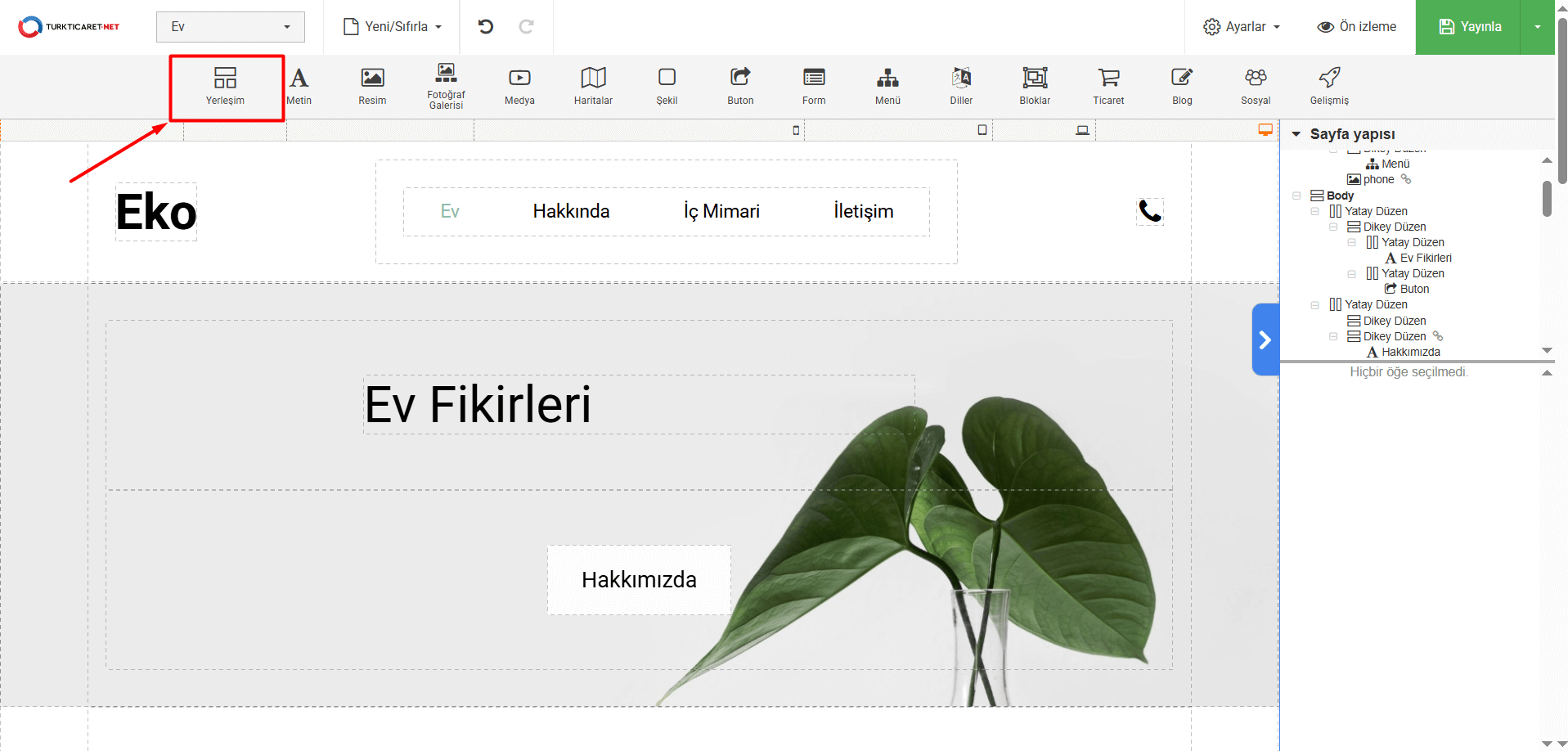
Task: Select the Yerleşim layout tool
Action: click(x=225, y=86)
